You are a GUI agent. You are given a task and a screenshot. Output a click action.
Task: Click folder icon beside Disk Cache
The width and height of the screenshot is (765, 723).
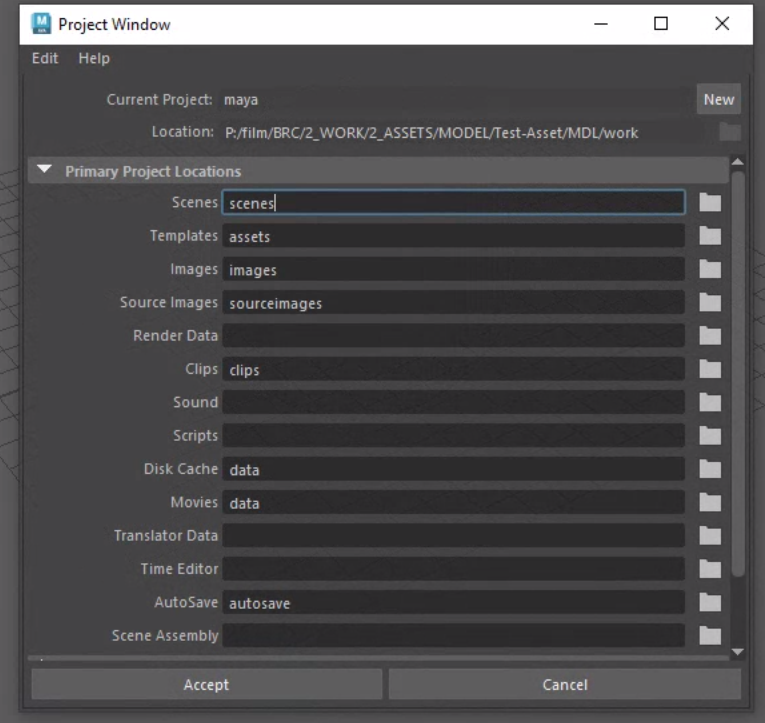click(710, 469)
